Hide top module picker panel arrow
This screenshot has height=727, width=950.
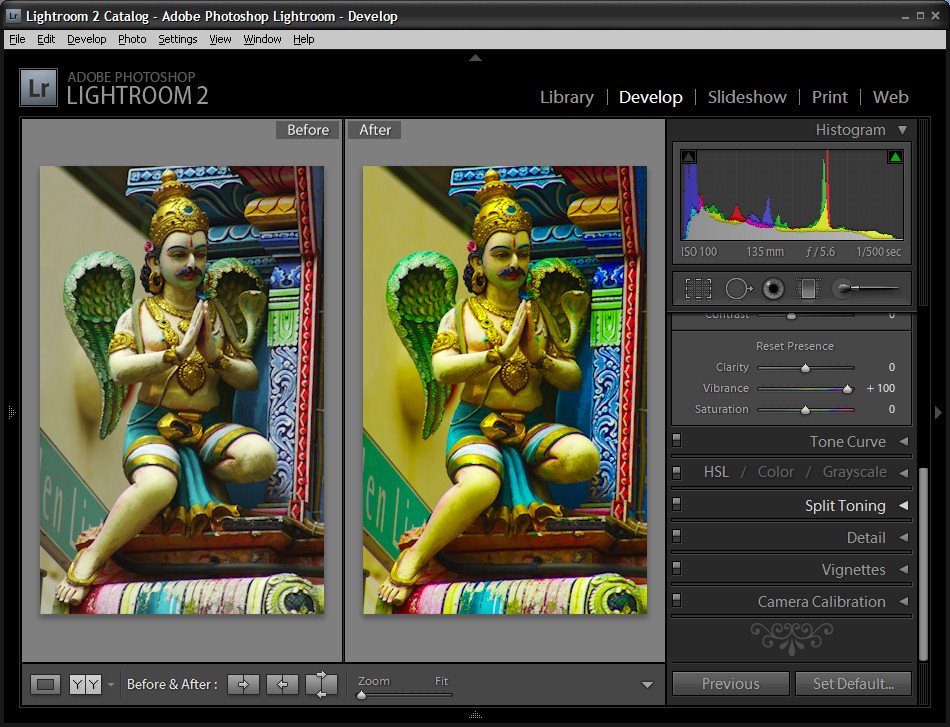coord(476,58)
